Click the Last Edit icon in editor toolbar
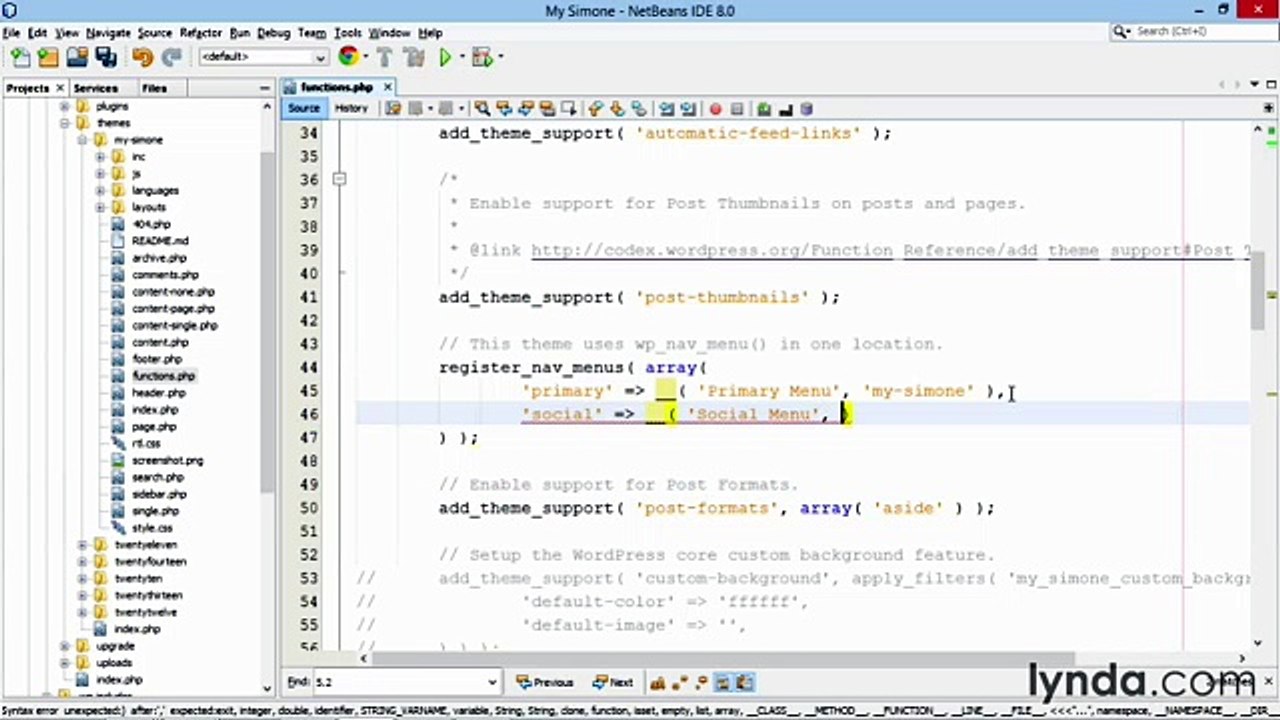The width and height of the screenshot is (1280, 720). coord(393,108)
